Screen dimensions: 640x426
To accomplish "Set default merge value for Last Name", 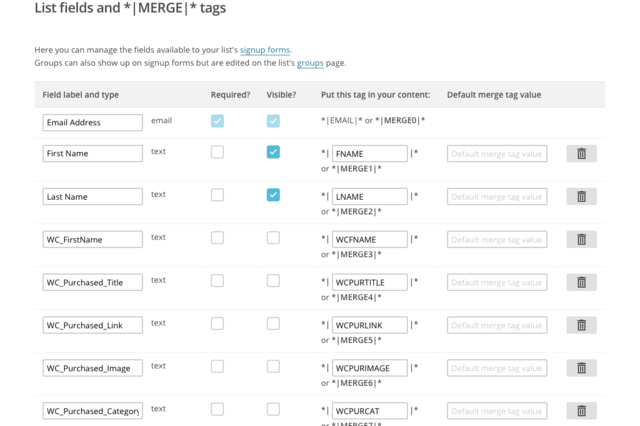I will pos(497,197).
